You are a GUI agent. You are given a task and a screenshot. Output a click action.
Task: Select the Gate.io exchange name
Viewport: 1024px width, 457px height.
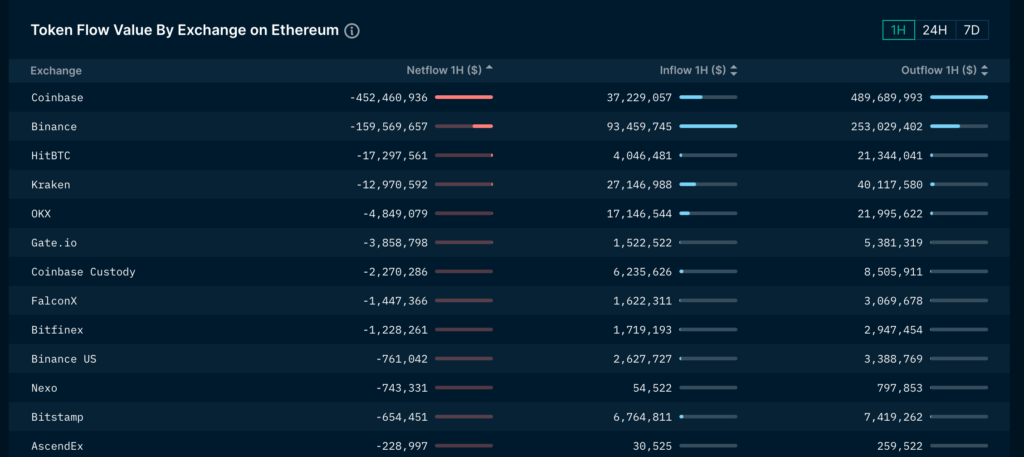54,243
